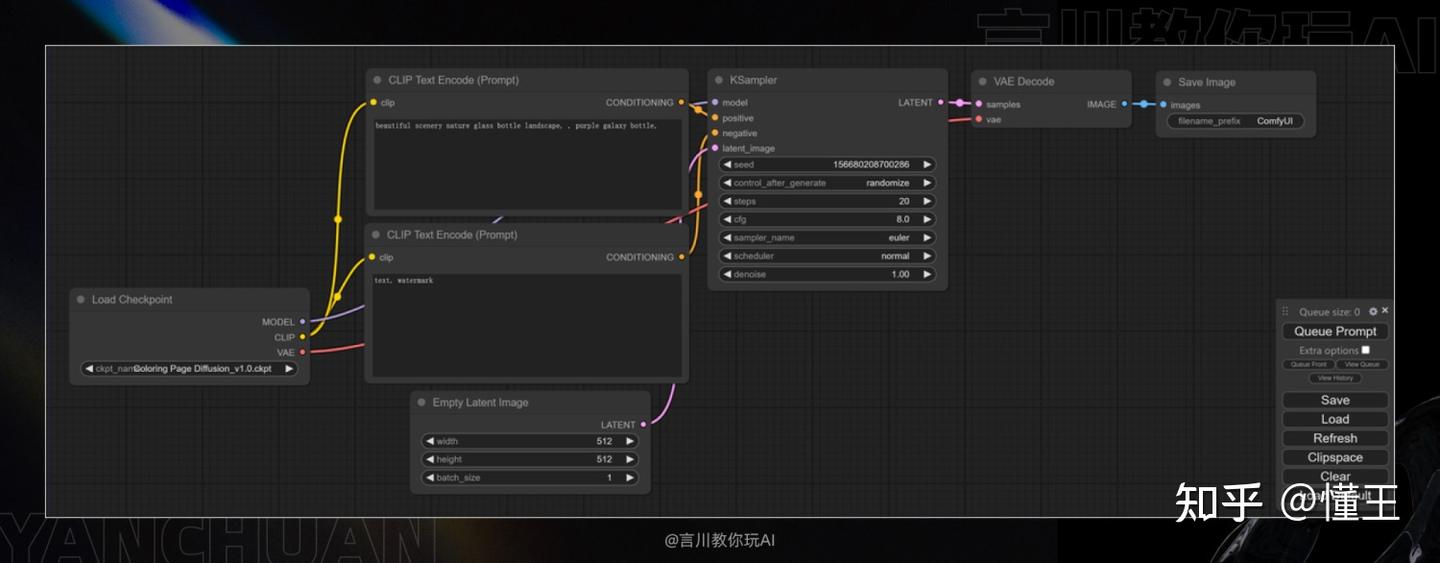Select the KSampler node title bar
The image size is (1440, 563).
click(828, 80)
